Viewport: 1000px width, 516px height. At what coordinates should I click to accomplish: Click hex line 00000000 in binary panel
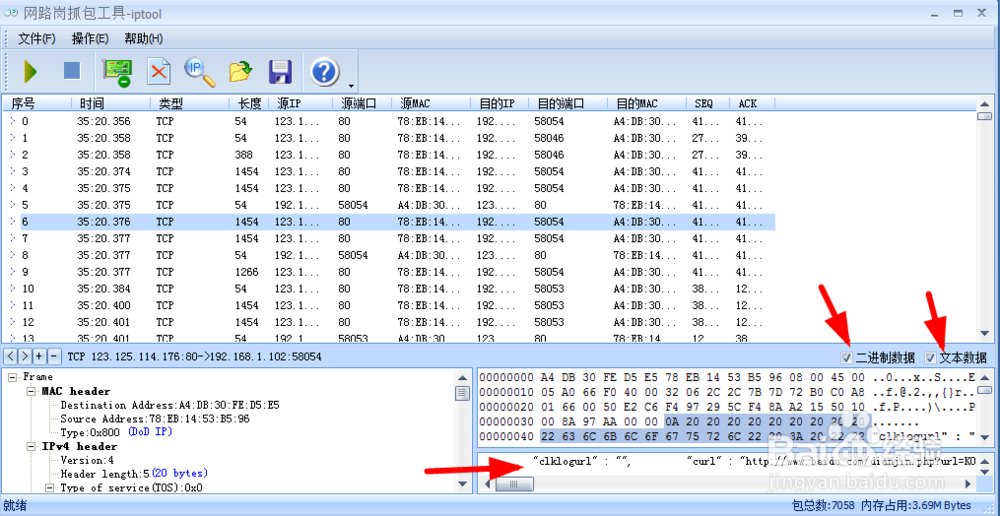[727, 378]
